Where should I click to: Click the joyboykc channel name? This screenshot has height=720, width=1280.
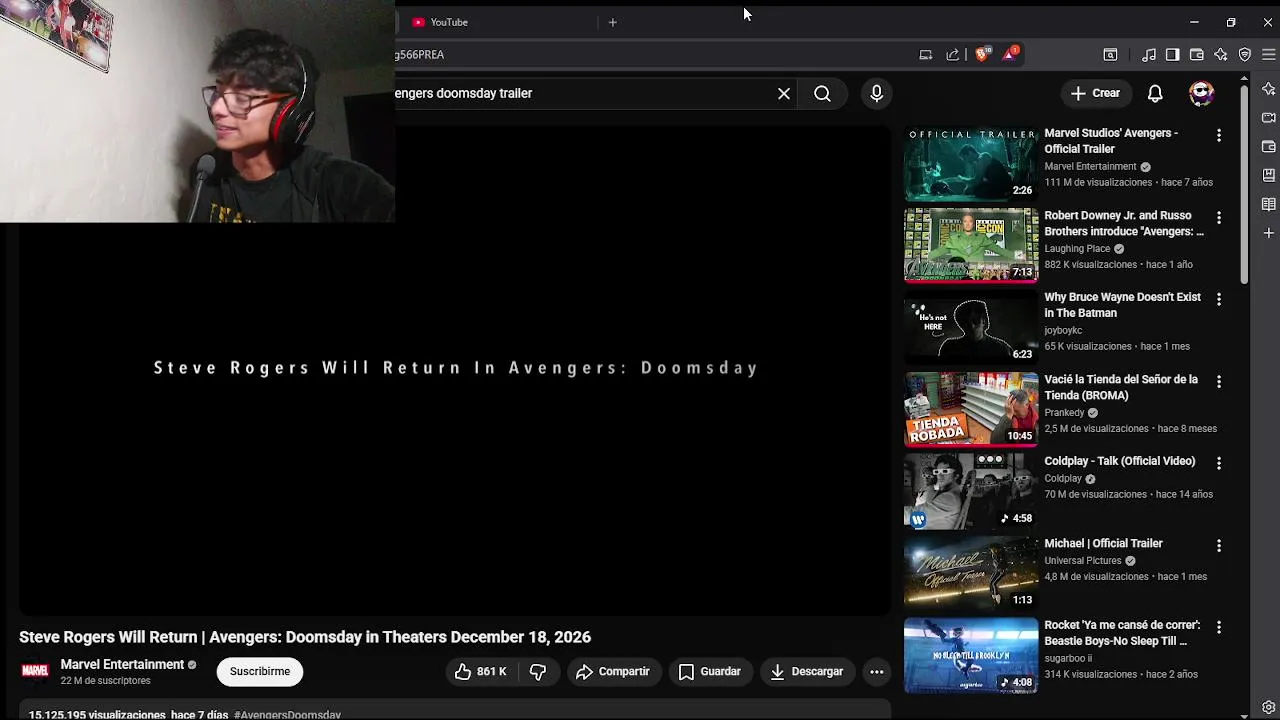[x=1063, y=331]
